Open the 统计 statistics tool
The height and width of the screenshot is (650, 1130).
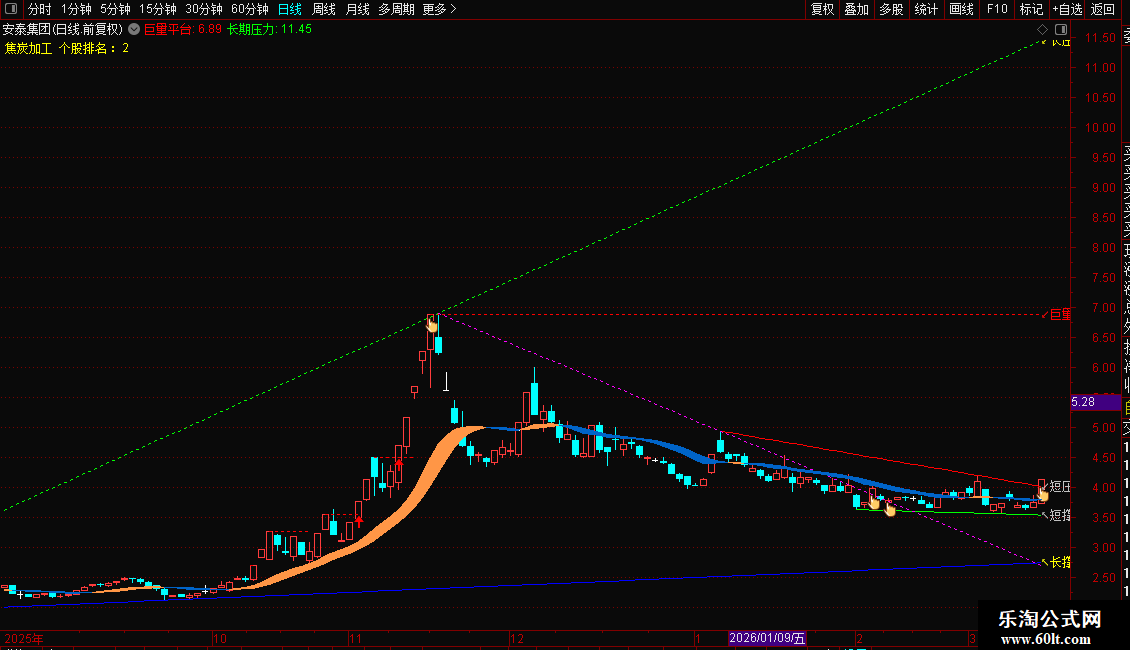tap(926, 9)
